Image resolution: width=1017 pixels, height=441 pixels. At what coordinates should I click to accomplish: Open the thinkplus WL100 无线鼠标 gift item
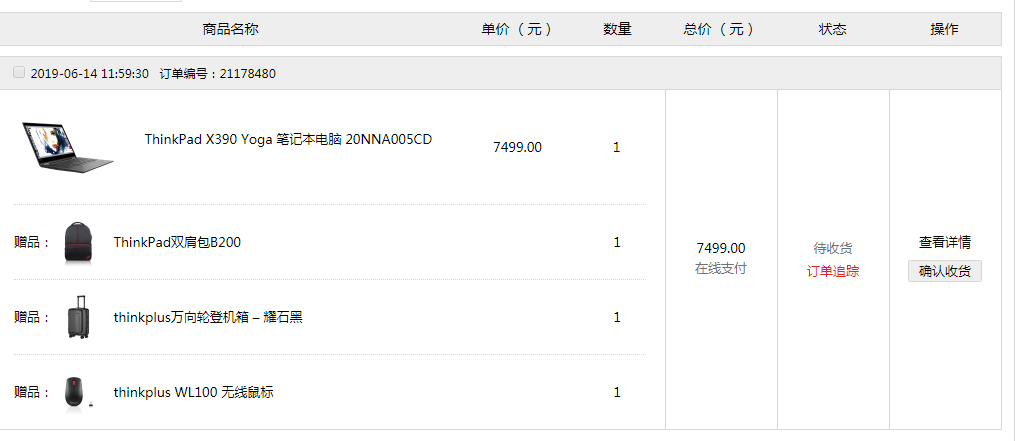point(193,392)
